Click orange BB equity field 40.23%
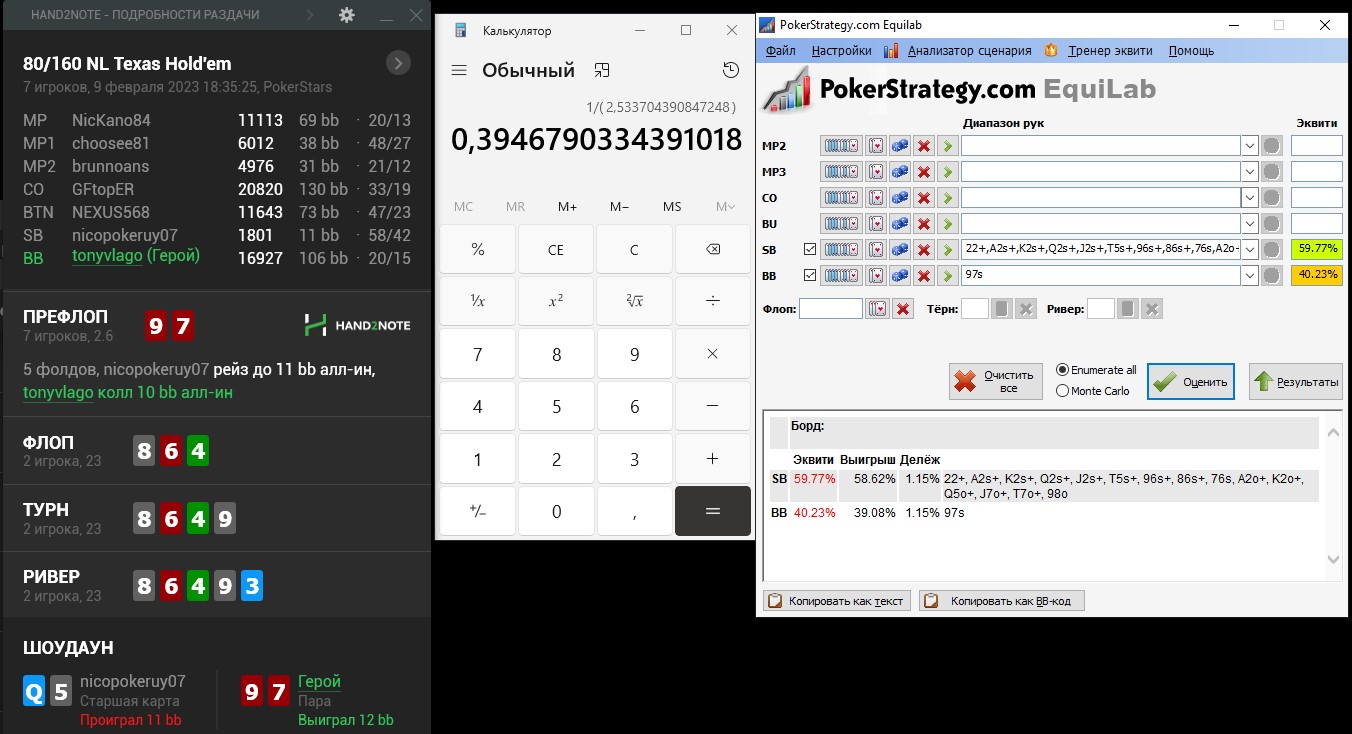The width and height of the screenshot is (1352, 734). point(1316,275)
